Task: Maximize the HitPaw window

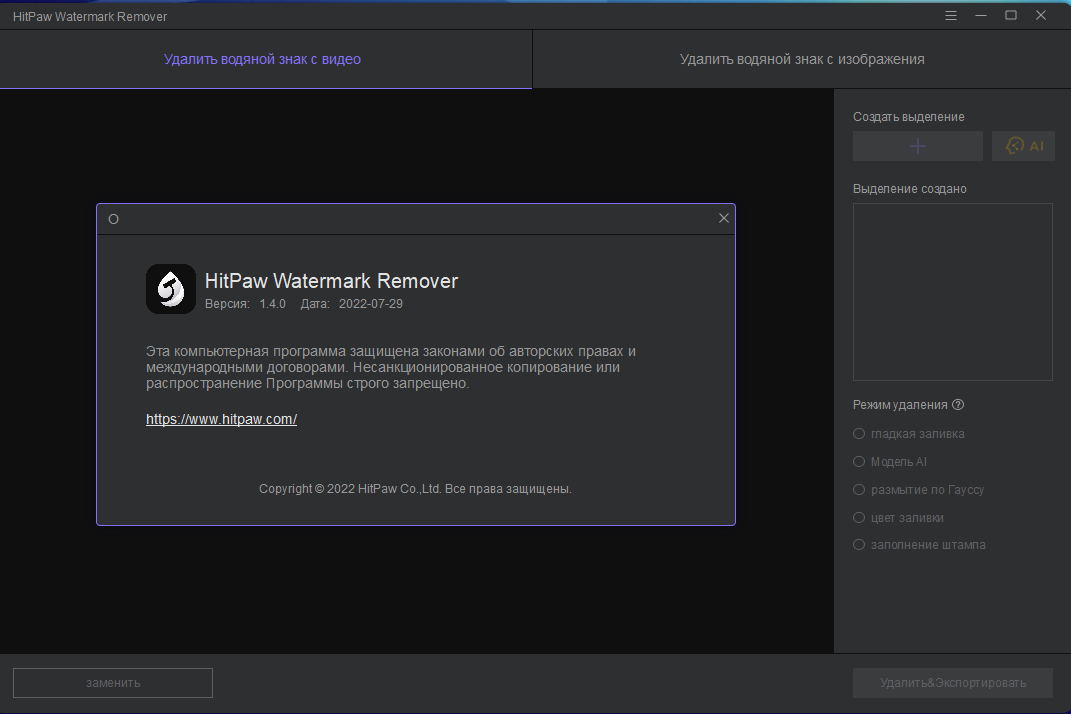Action: pos(1011,16)
